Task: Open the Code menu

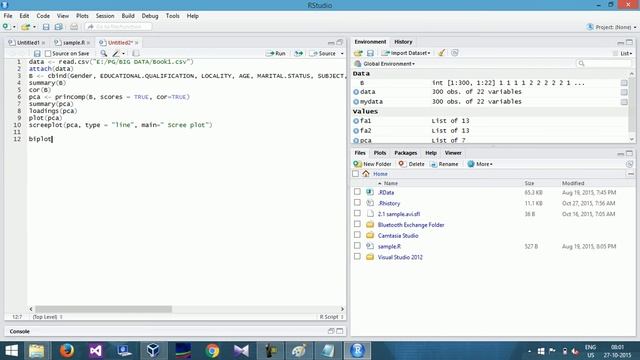Action: (x=43, y=16)
